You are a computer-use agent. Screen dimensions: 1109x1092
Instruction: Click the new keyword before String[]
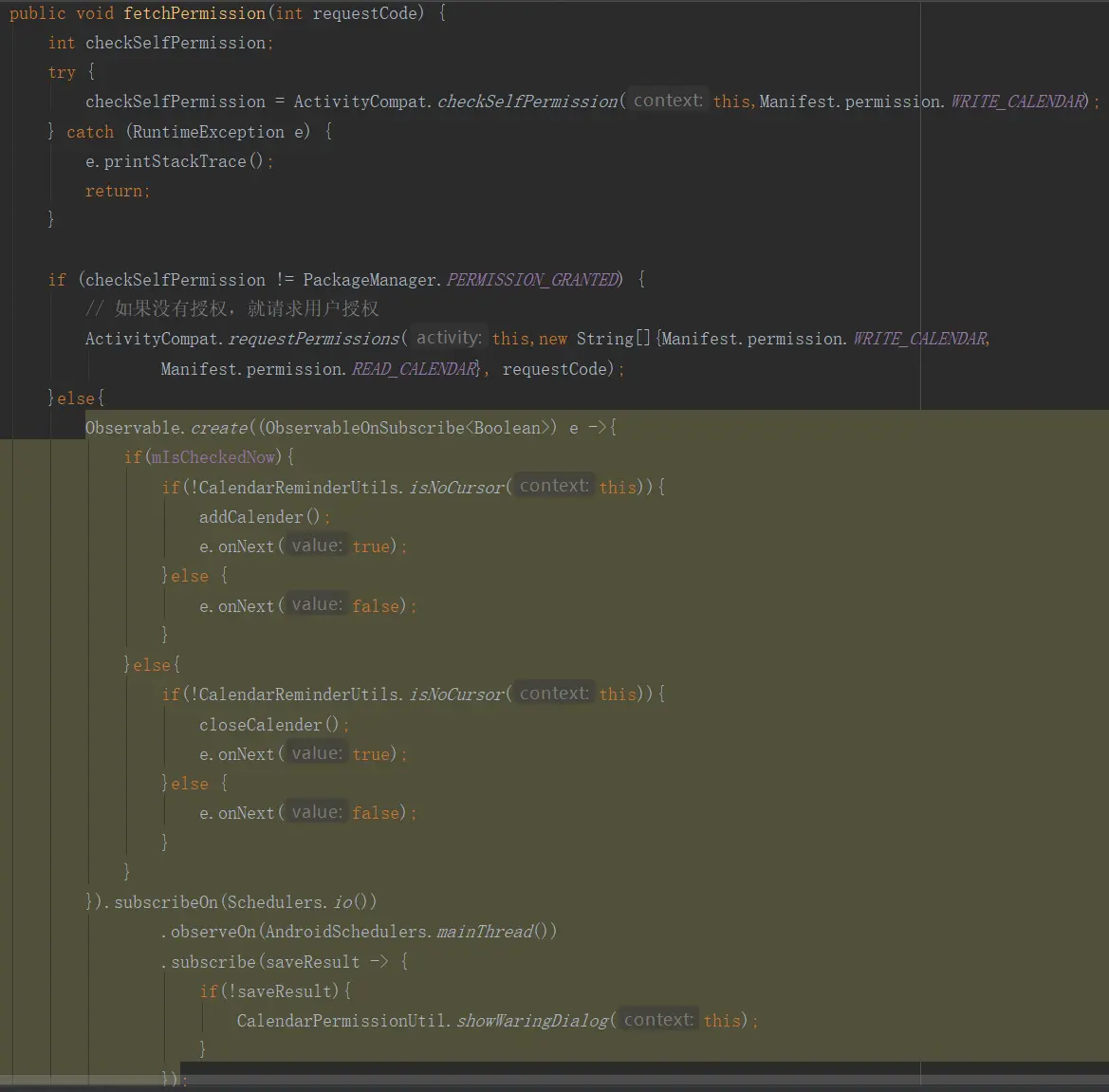point(552,340)
